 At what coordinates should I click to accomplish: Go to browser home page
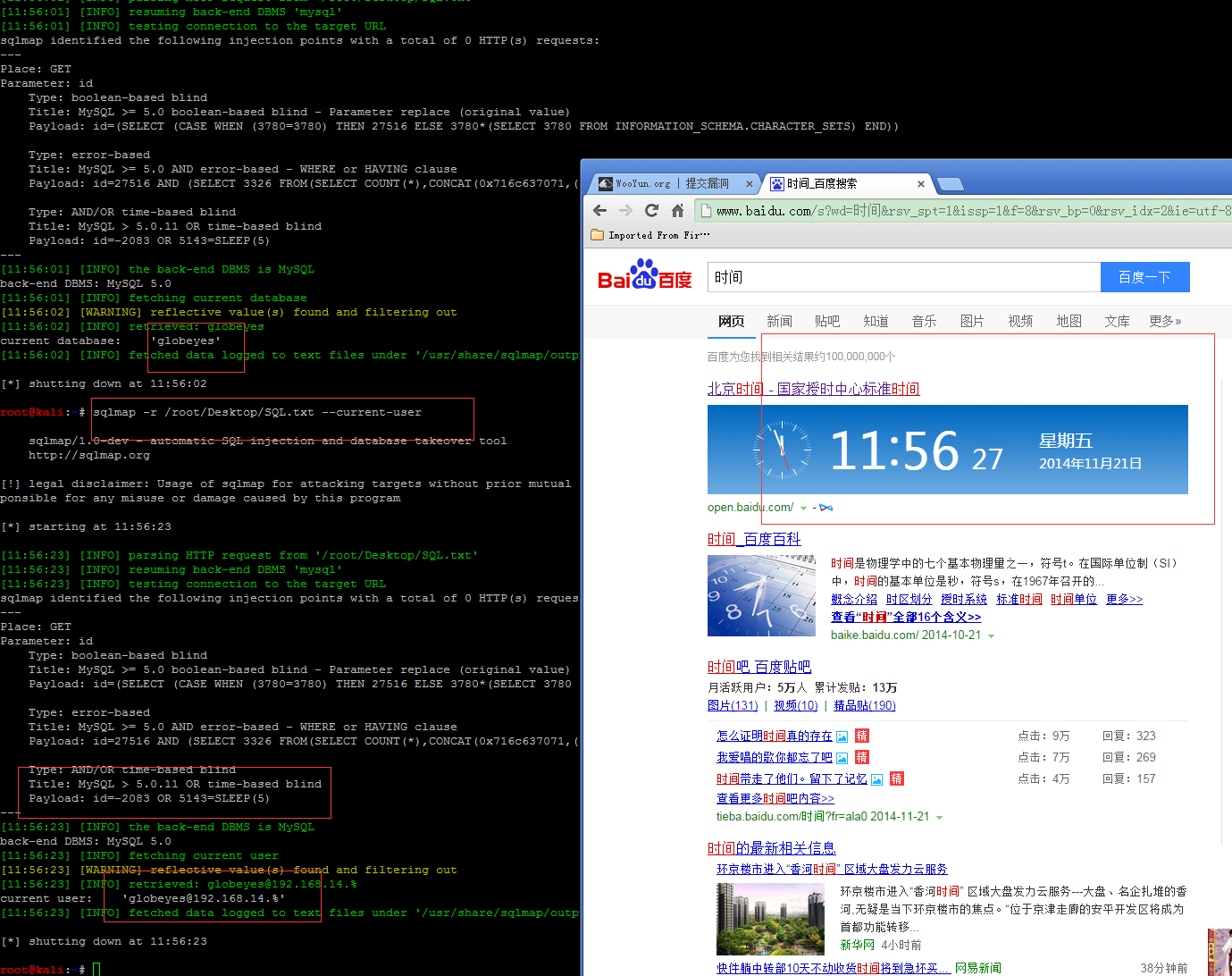677,211
